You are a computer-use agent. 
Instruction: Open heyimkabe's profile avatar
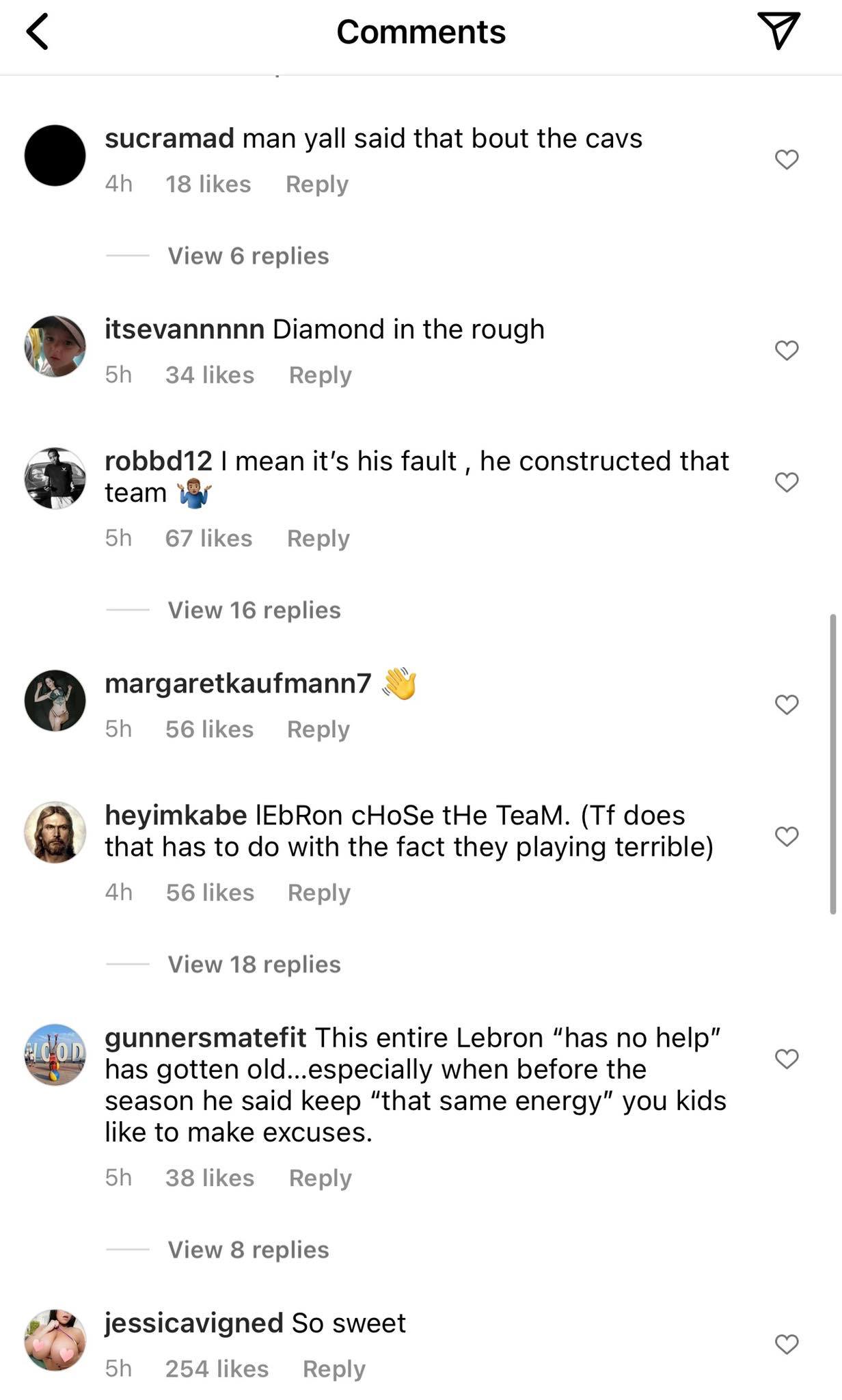[x=55, y=833]
